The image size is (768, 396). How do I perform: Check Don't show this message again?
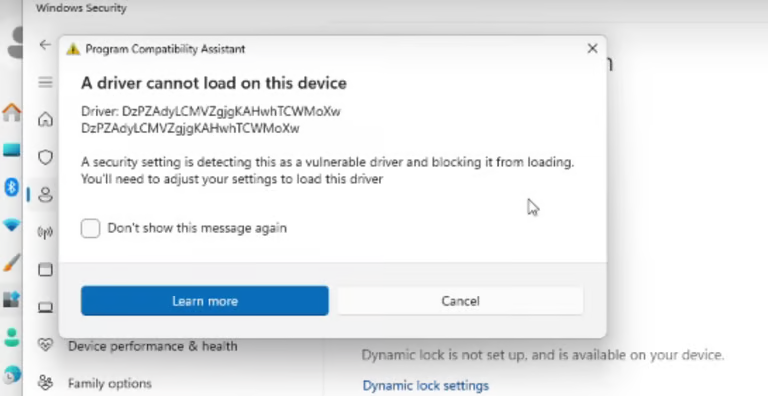(91, 228)
